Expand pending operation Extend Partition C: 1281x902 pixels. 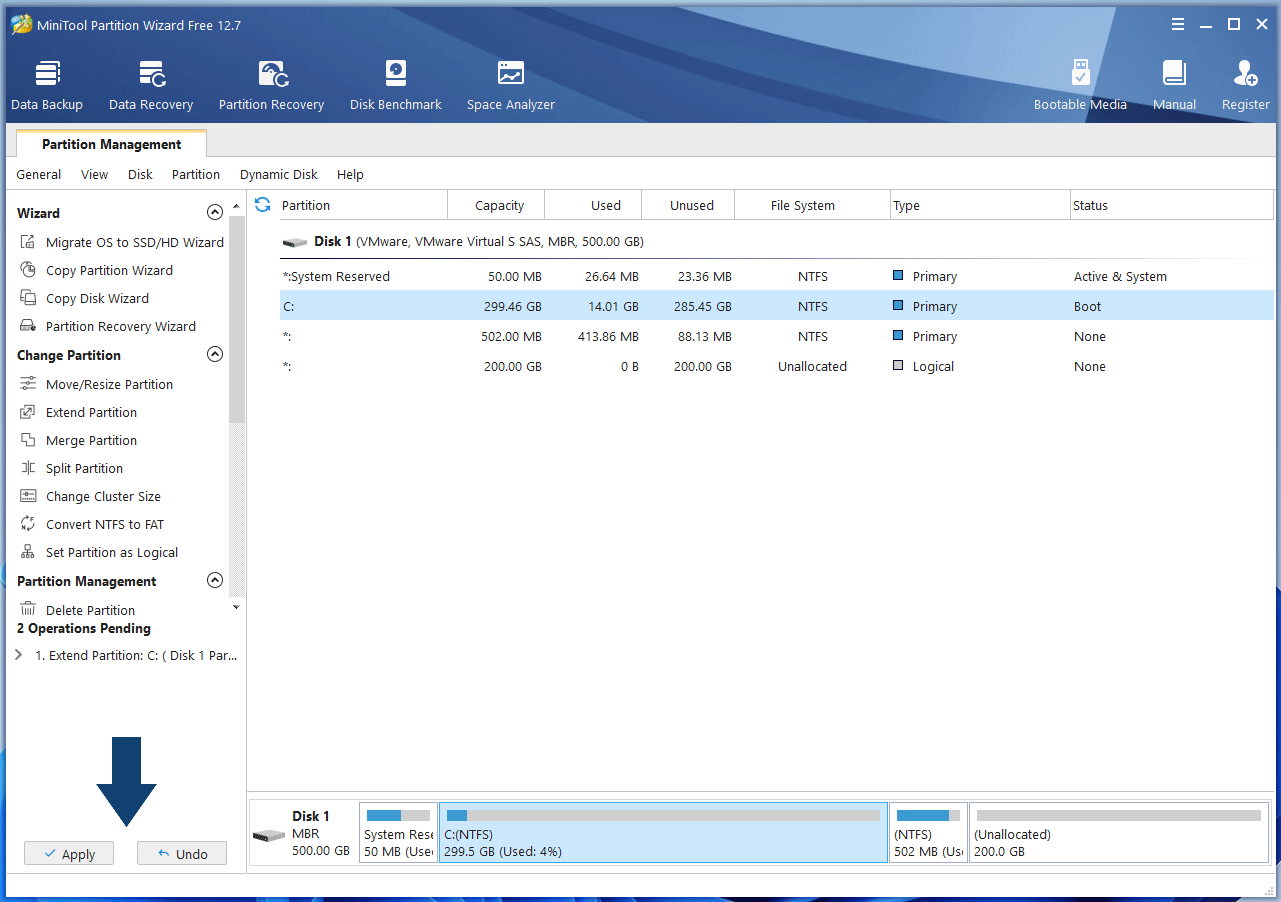coord(19,656)
